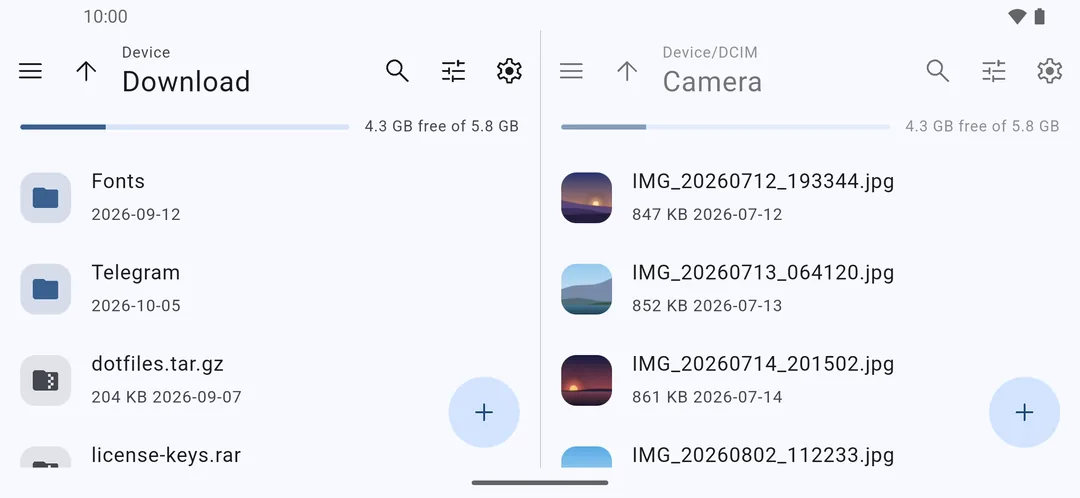This screenshot has width=1080, height=498.
Task: Open thumbnail of IMG_20260712_193344.jpg
Action: [586, 198]
